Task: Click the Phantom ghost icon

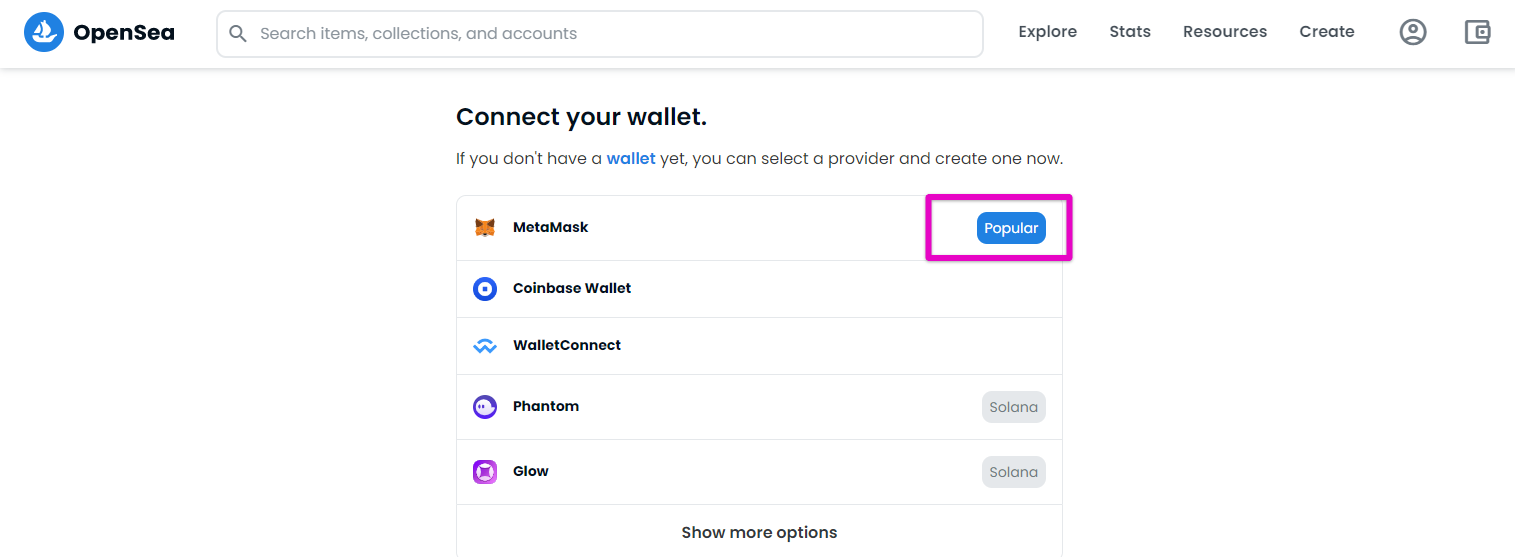Action: pos(485,407)
